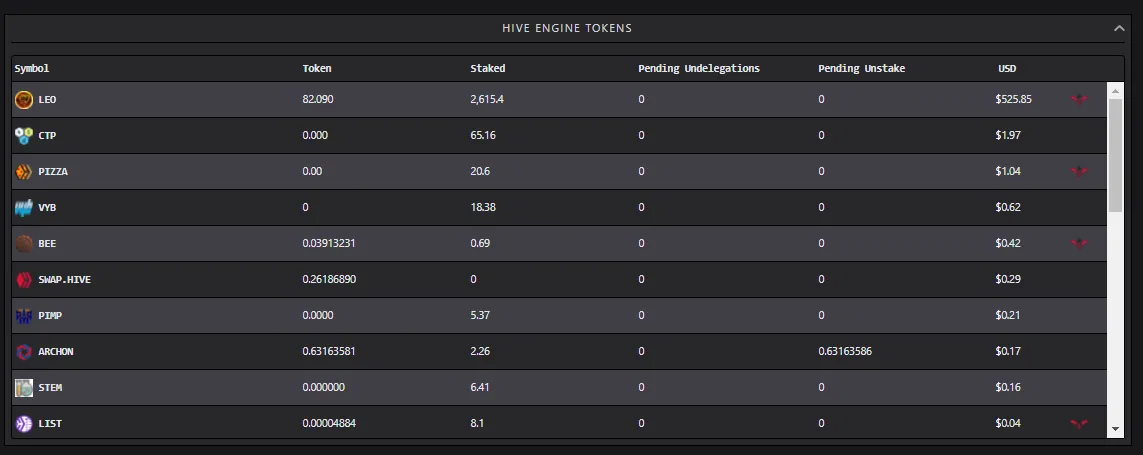The image size is (1143, 455).
Task: Click the red wing icon in LEO row
Action: [x=1079, y=99]
